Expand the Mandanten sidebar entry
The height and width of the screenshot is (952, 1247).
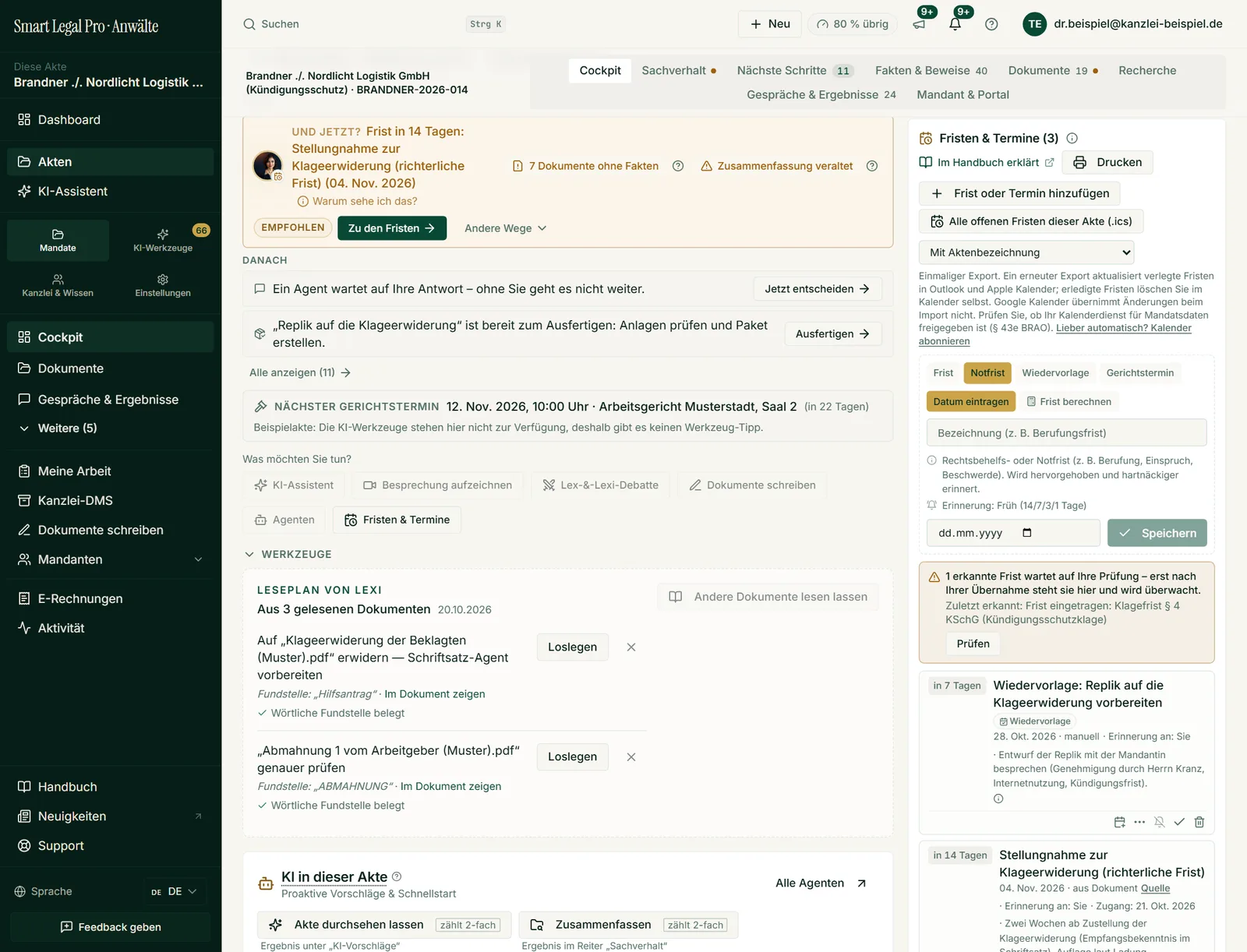tap(111, 559)
